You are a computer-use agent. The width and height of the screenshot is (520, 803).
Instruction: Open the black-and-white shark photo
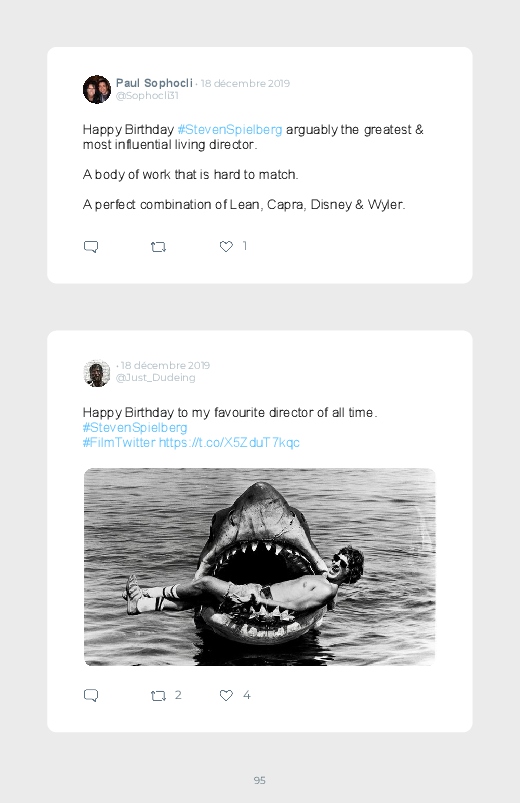click(x=259, y=567)
